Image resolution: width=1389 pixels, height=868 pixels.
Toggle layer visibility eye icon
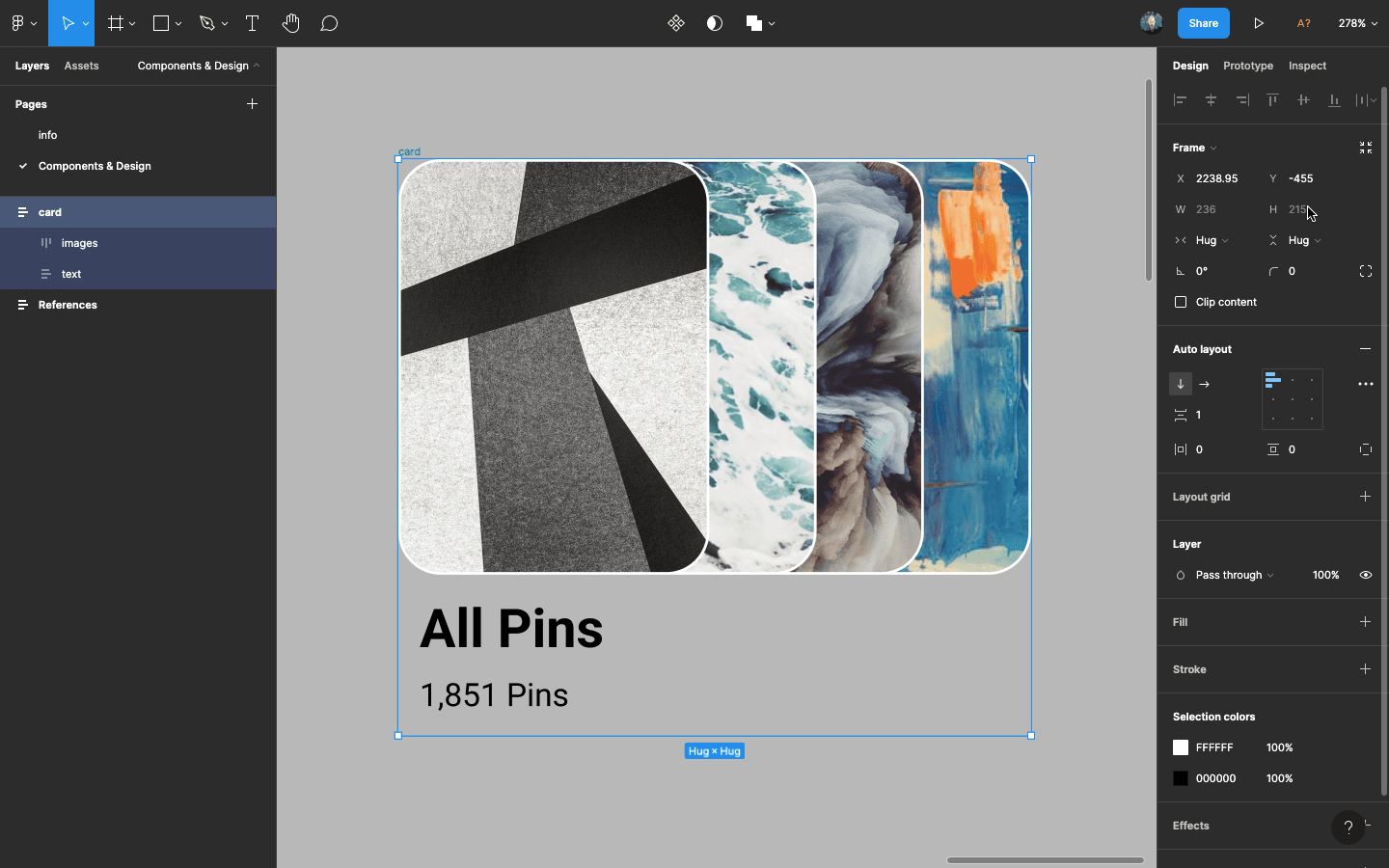(x=1366, y=575)
